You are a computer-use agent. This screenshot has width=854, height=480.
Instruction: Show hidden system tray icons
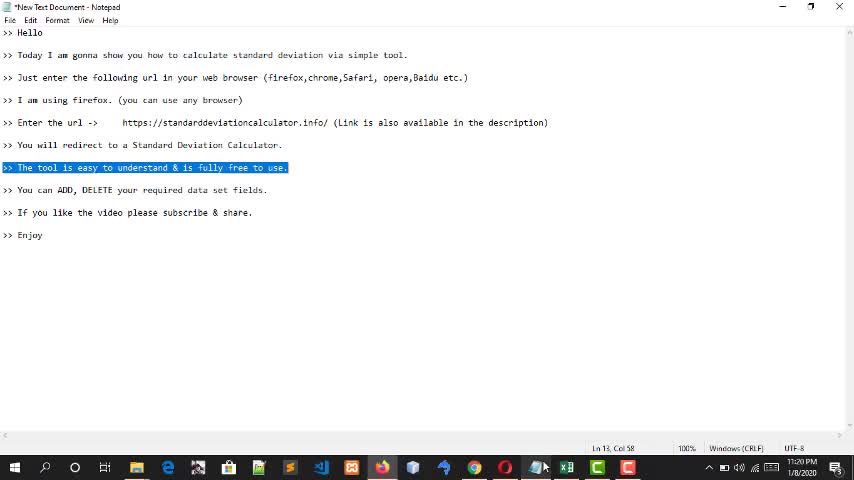[x=709, y=467]
